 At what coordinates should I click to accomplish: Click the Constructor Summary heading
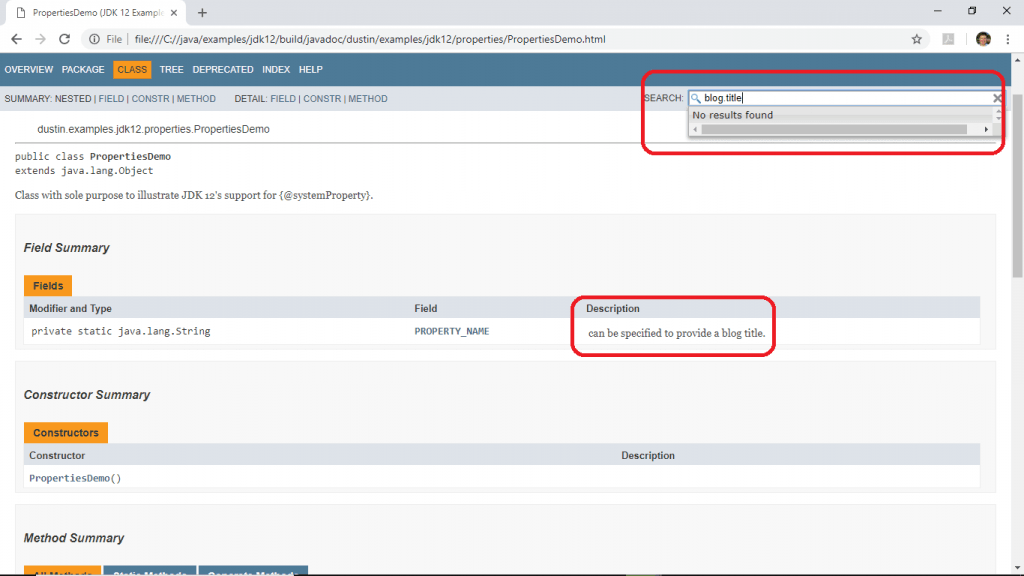coord(87,395)
